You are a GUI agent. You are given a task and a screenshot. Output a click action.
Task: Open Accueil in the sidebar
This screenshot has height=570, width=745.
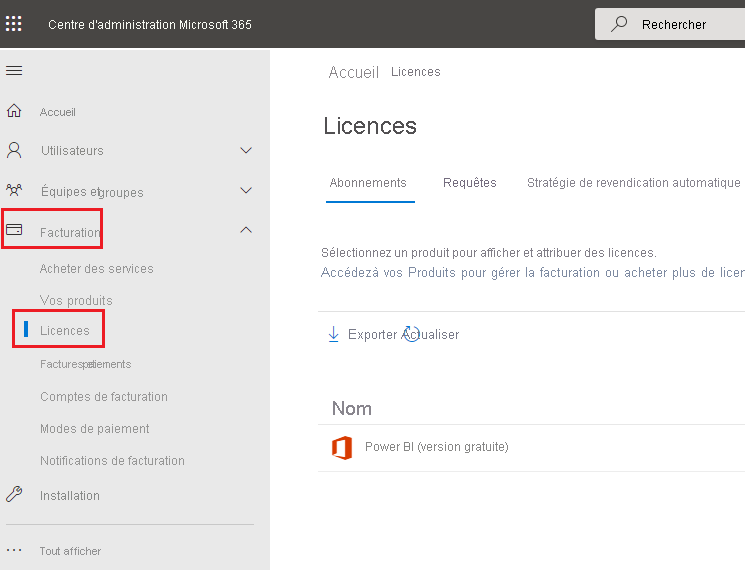click(x=57, y=112)
